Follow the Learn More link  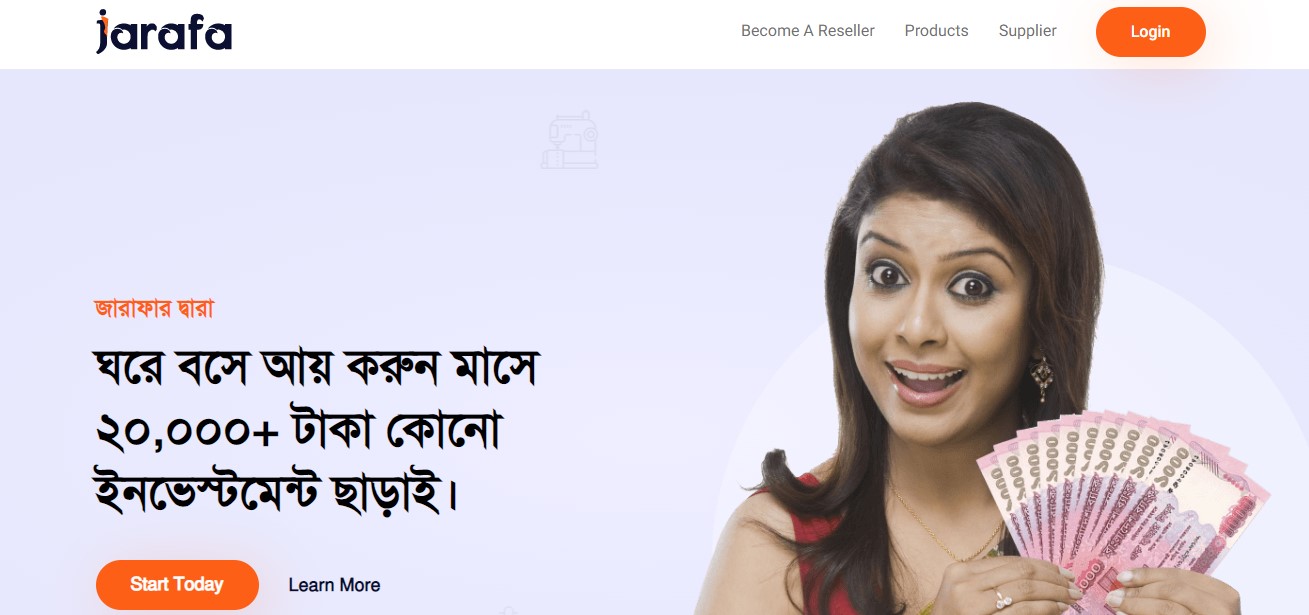(x=334, y=585)
